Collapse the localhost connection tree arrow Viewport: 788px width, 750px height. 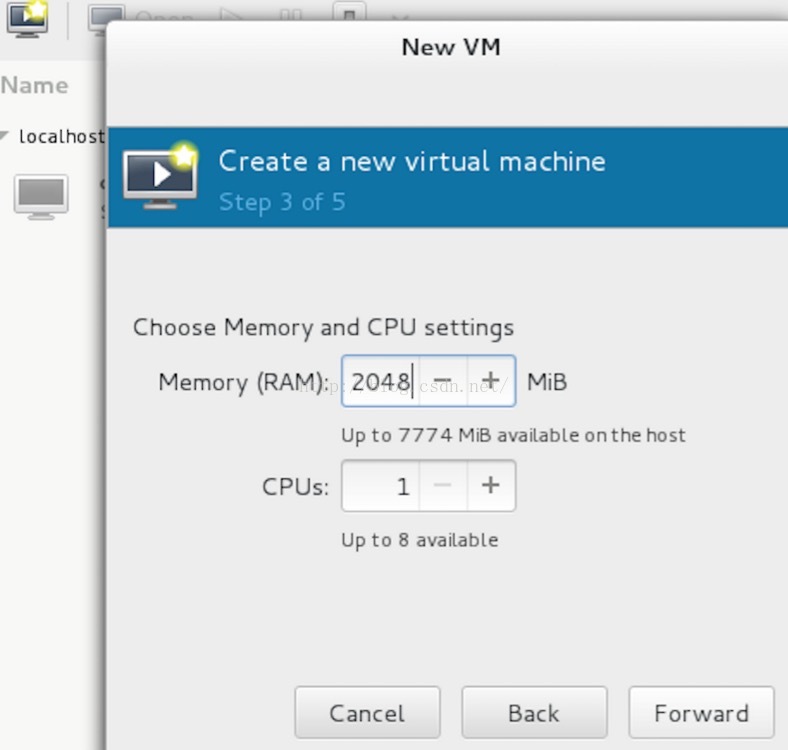pyautogui.click(x=5, y=135)
